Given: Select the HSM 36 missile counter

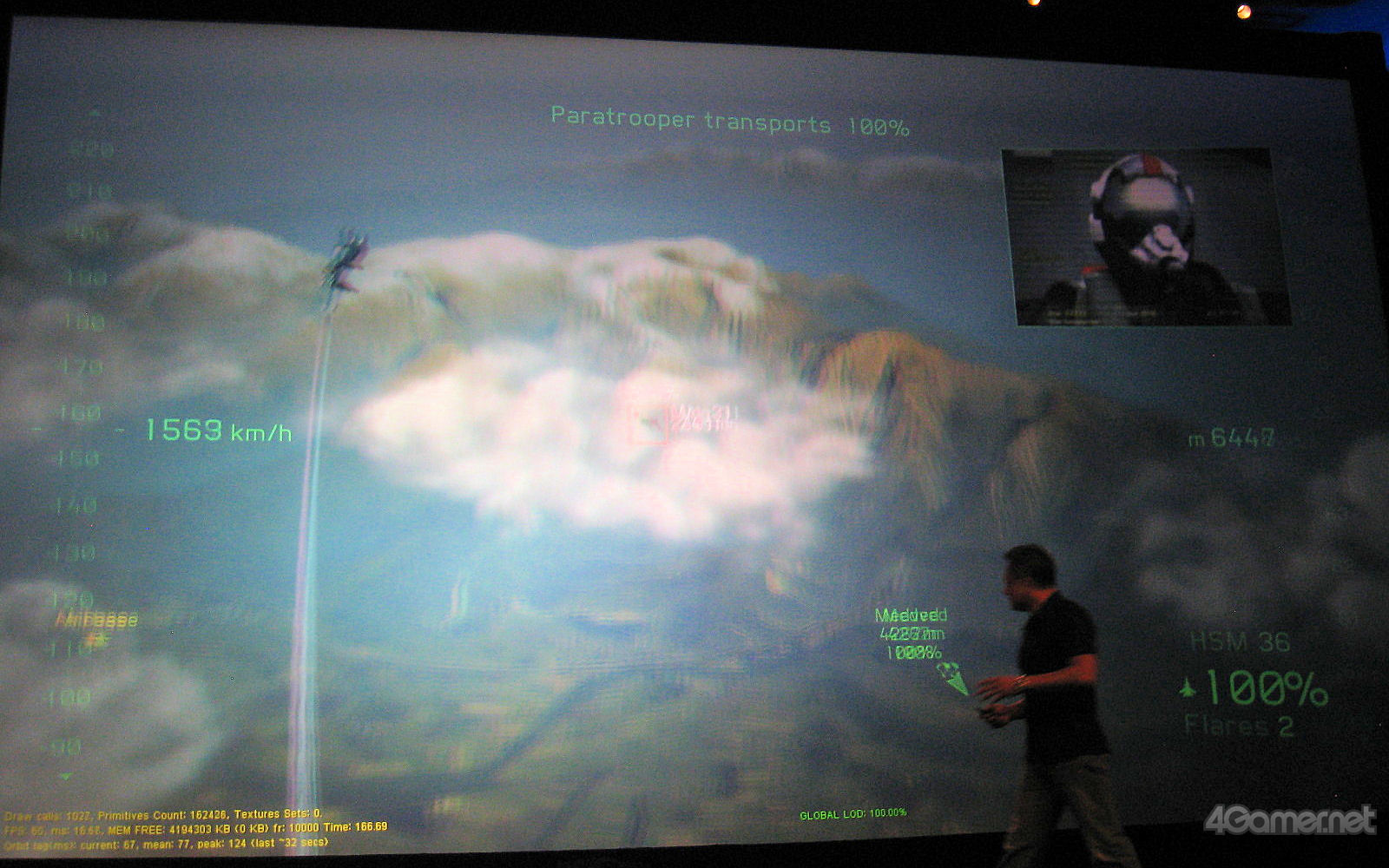Looking at the screenshot, I should pos(1240,642).
